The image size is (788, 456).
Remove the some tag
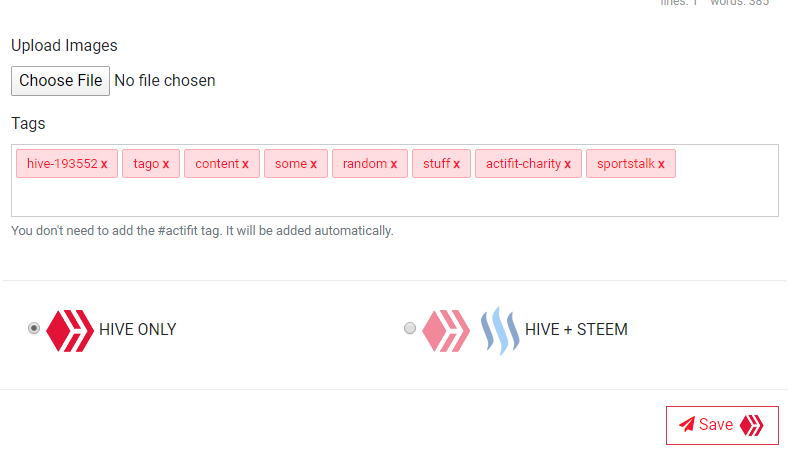coord(314,164)
